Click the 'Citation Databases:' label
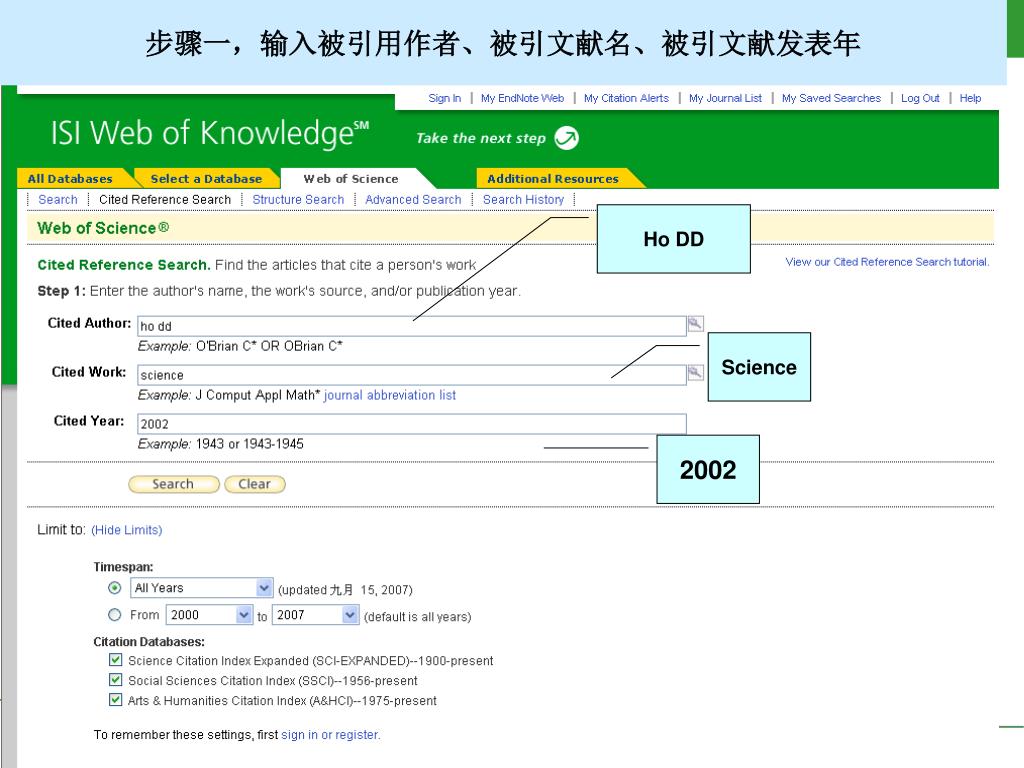 pyautogui.click(x=149, y=642)
